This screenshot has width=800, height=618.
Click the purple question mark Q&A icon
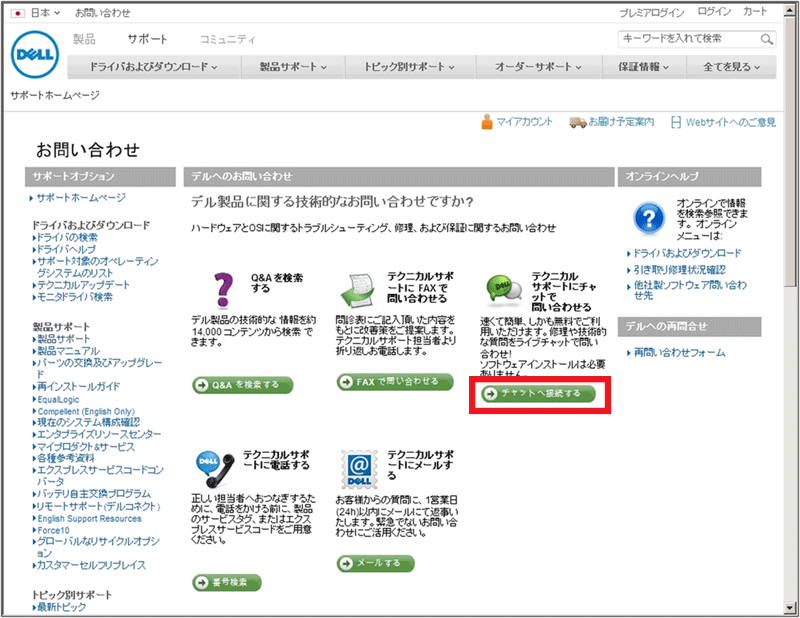tap(224, 289)
